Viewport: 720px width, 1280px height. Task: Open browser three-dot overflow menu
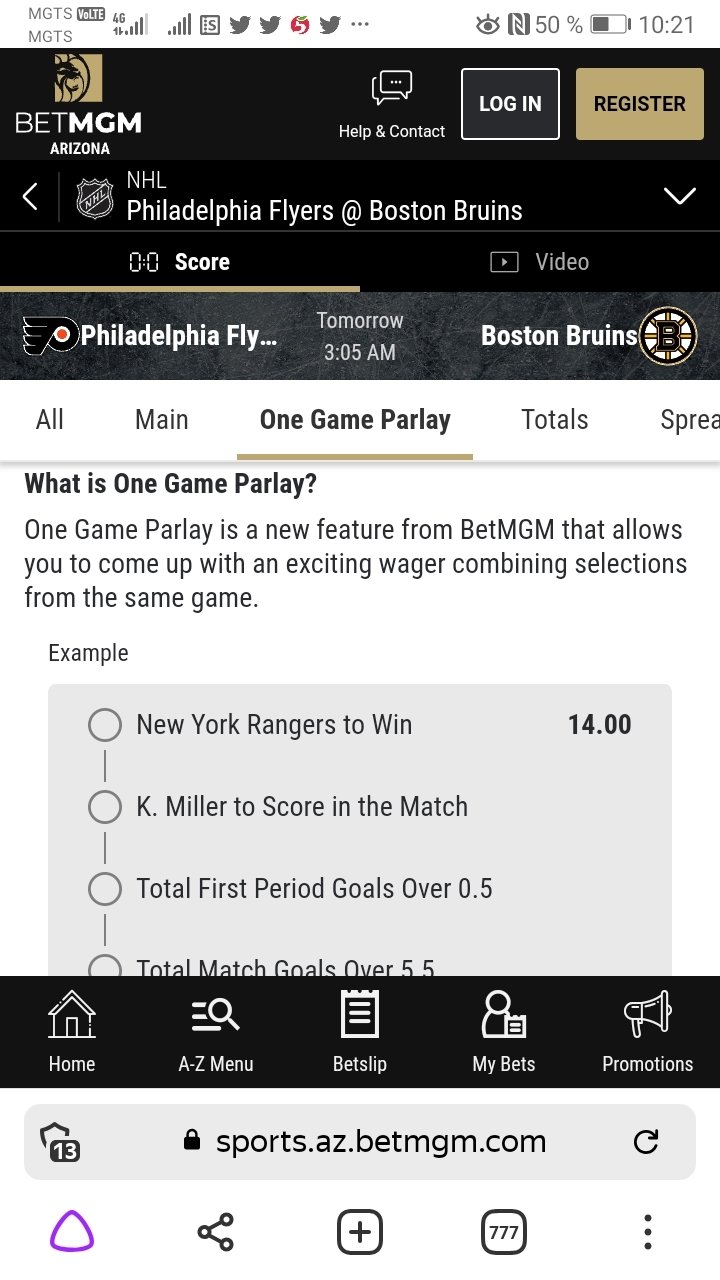coord(648,1232)
